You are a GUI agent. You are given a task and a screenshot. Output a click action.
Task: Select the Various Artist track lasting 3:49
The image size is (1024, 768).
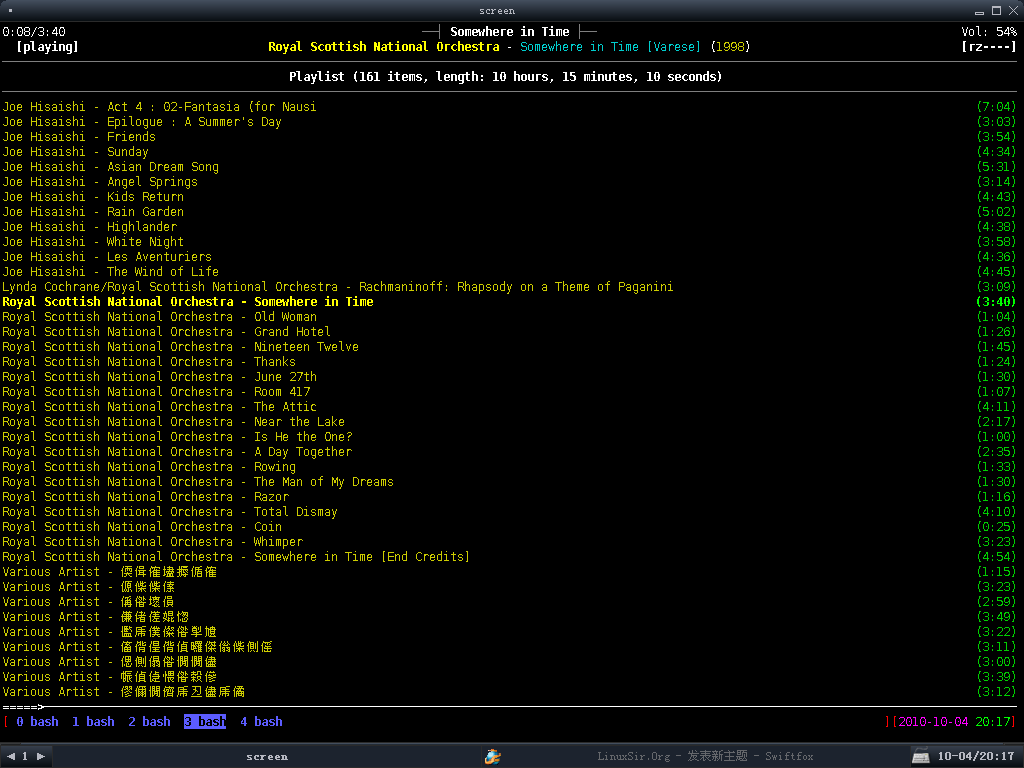pyautogui.click(x=509, y=617)
